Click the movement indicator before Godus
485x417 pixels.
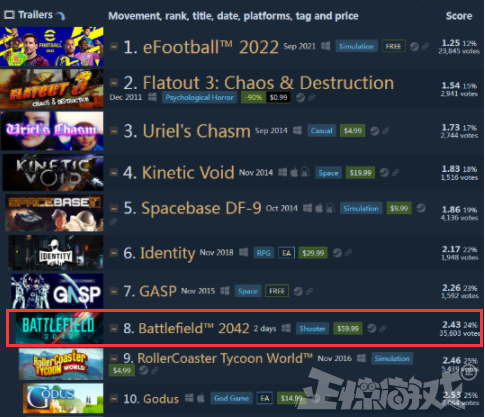(114, 398)
